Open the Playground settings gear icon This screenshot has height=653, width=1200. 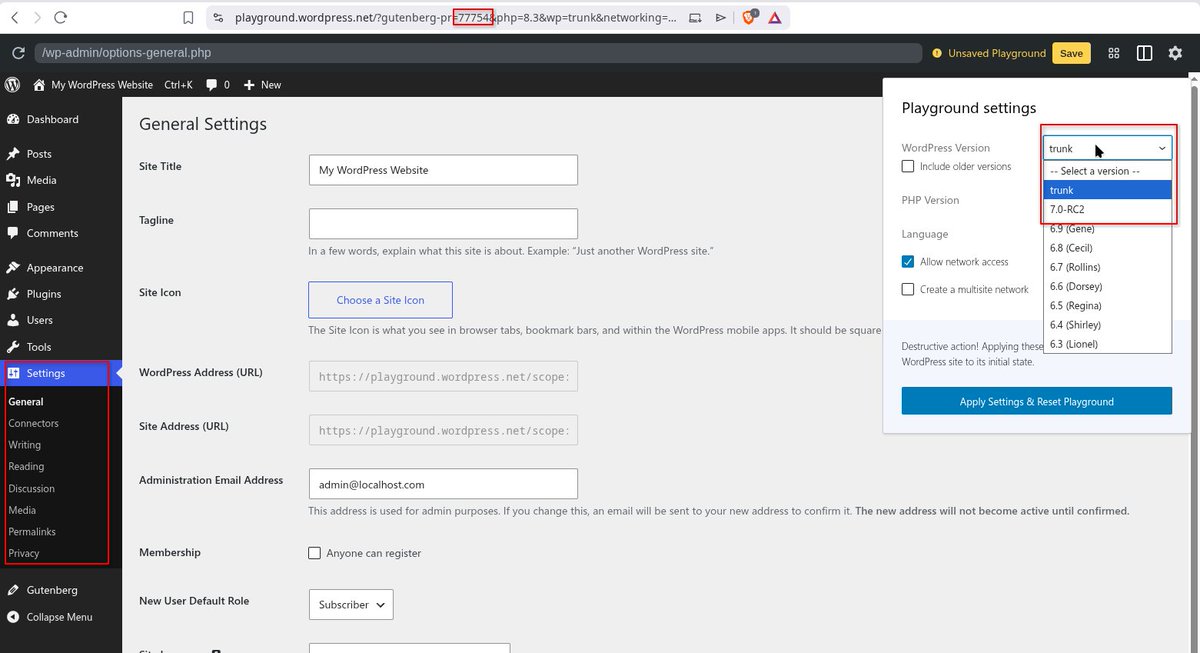pos(1176,53)
